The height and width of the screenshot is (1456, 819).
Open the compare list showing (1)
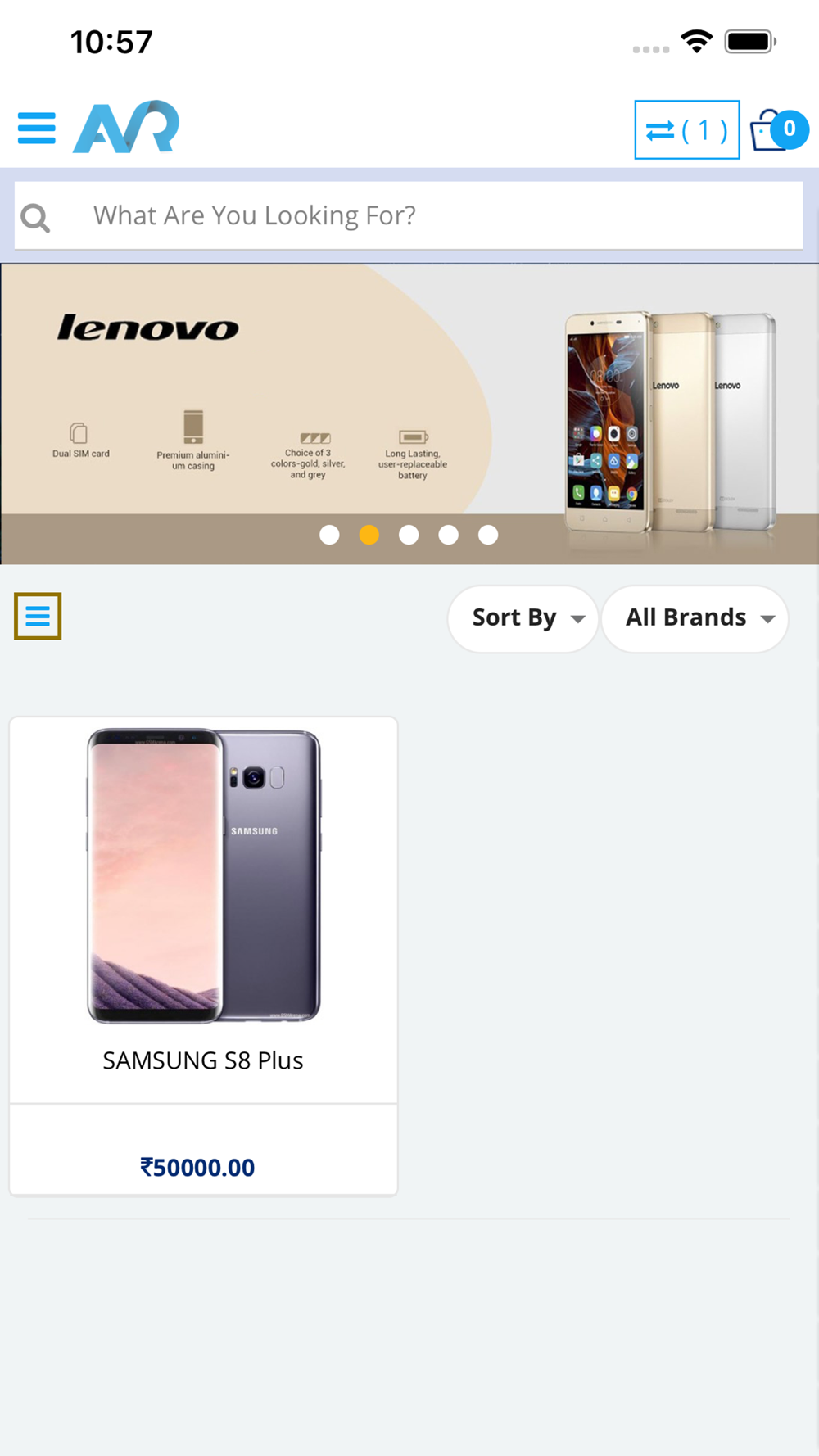[686, 129]
